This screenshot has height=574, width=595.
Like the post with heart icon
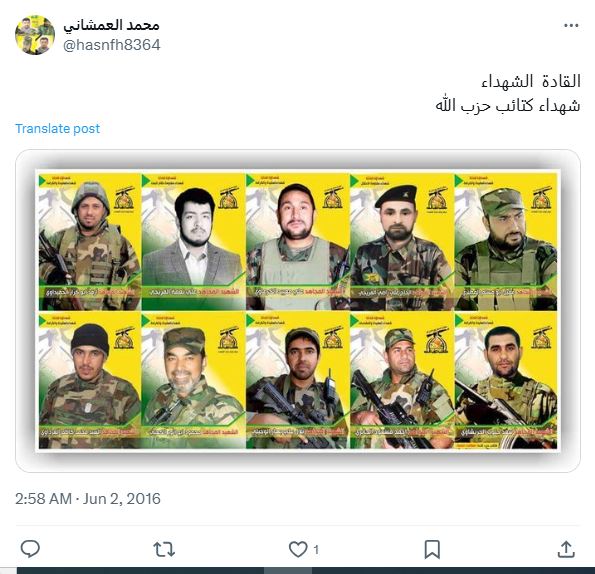coord(298,549)
